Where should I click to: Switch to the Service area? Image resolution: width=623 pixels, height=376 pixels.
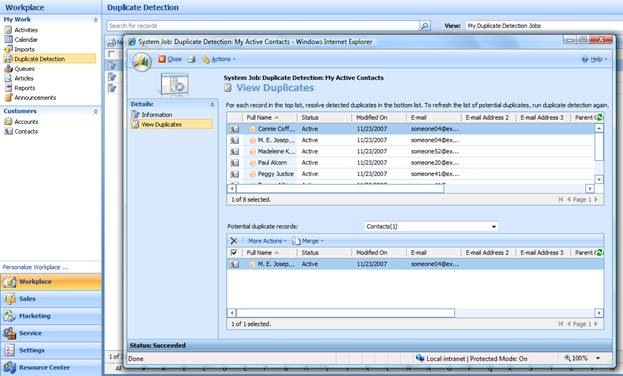click(x=50, y=333)
